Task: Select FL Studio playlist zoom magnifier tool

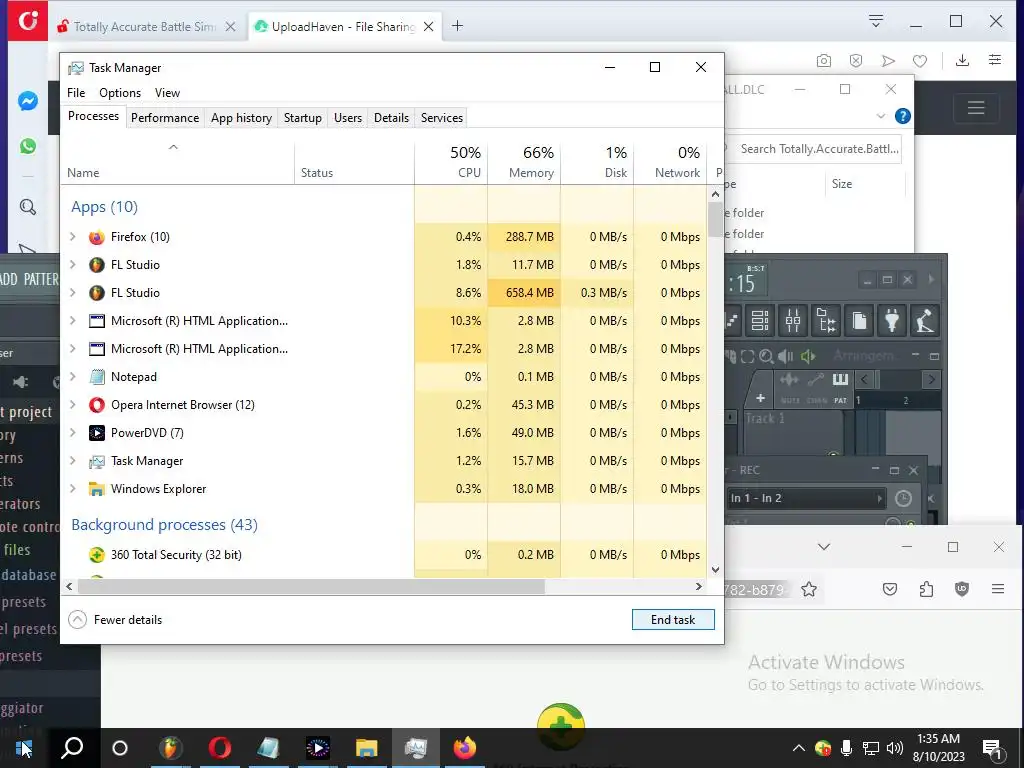Action: pos(766,357)
